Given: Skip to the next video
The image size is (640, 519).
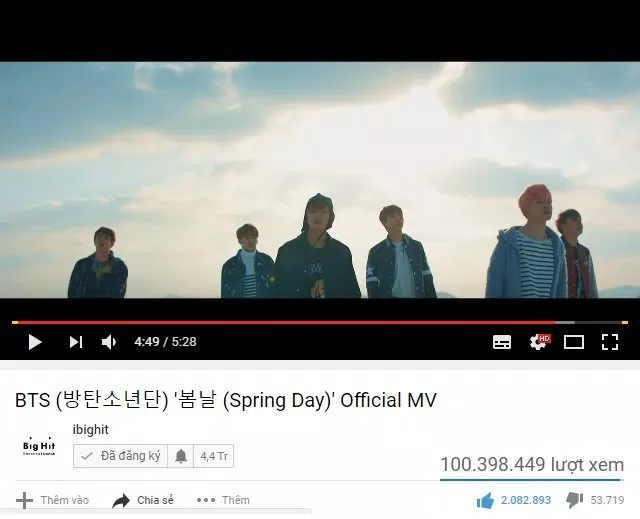Looking at the screenshot, I should click(x=76, y=342).
